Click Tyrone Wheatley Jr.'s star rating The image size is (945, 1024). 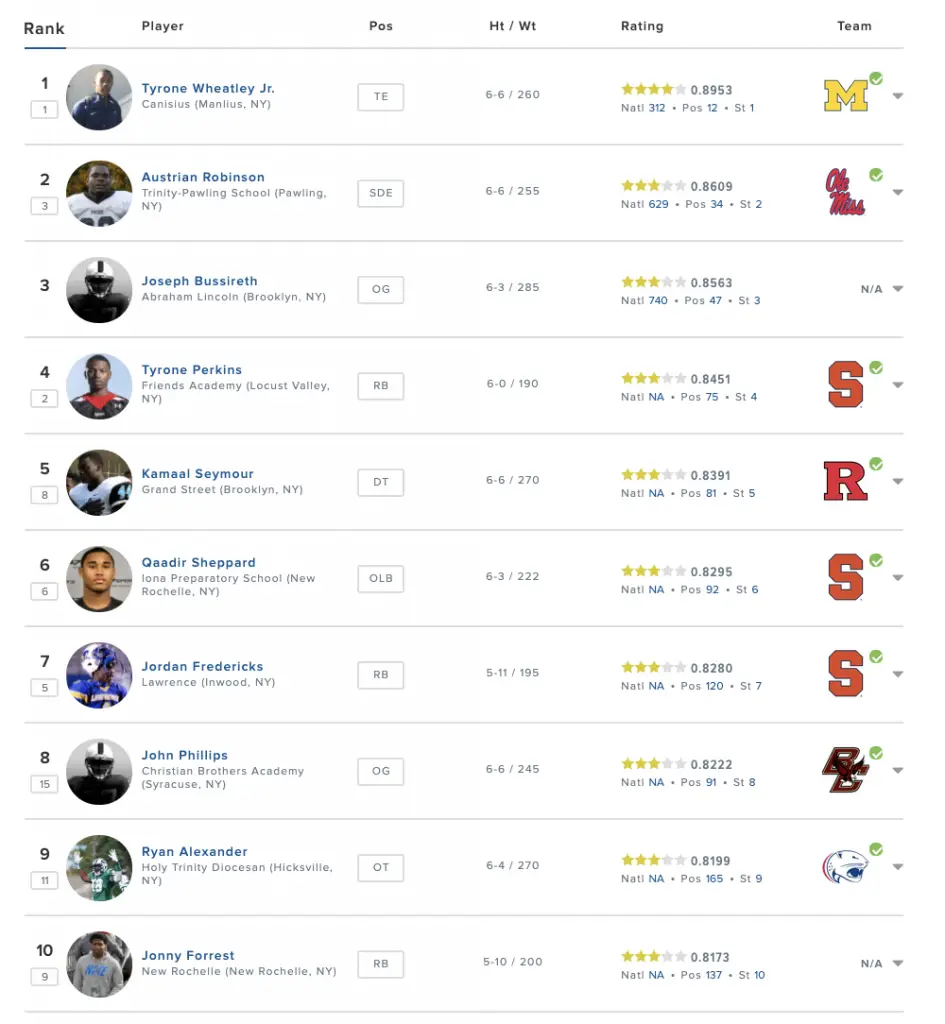[653, 89]
